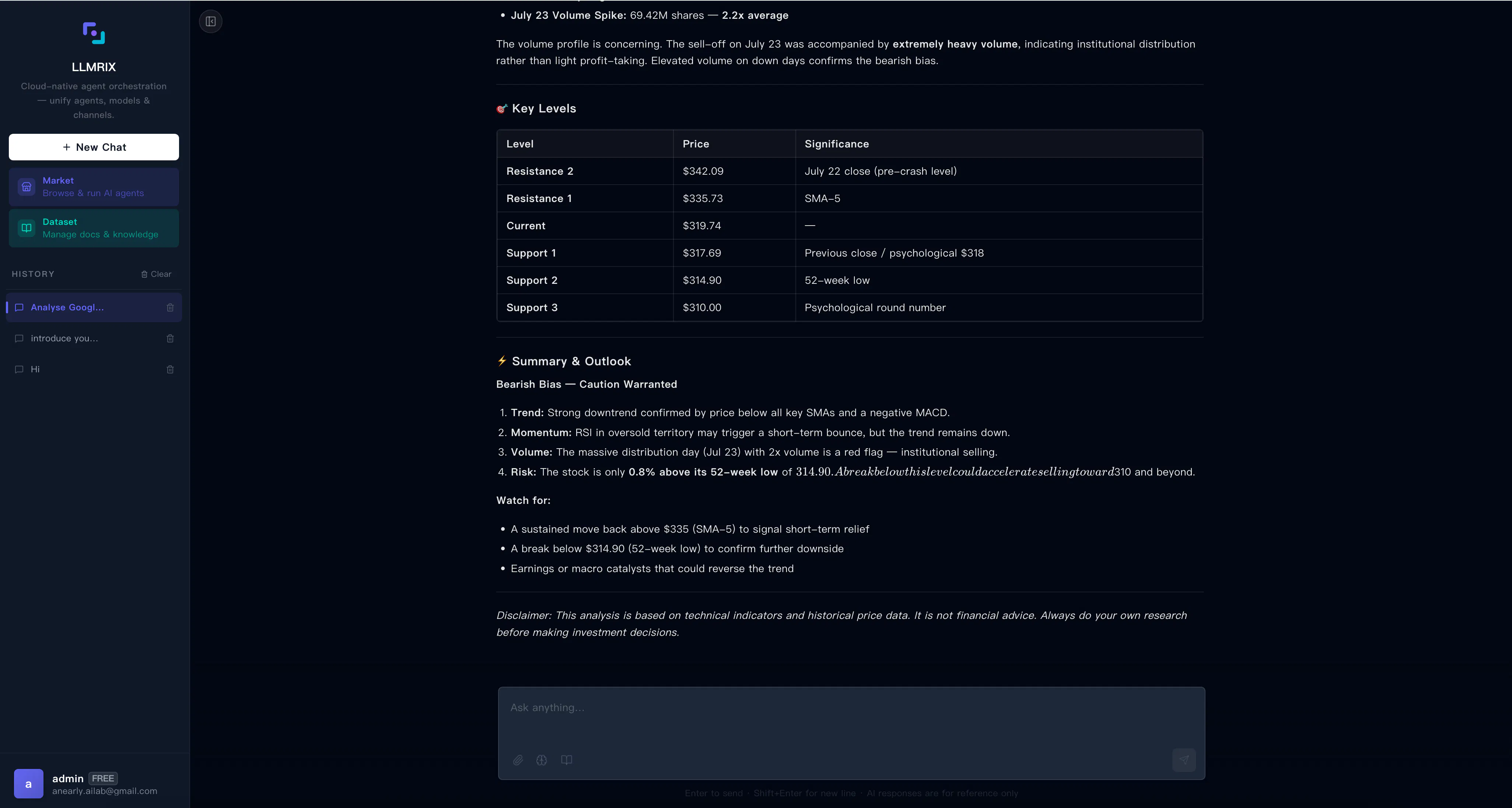The image size is (1512, 808).
Task: Click the chat bubble icon beside 'introduce you...'
Action: coord(19,338)
